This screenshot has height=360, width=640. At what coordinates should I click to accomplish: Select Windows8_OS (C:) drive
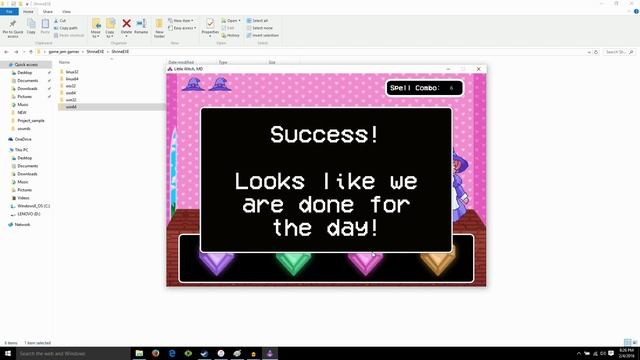pos(33,206)
